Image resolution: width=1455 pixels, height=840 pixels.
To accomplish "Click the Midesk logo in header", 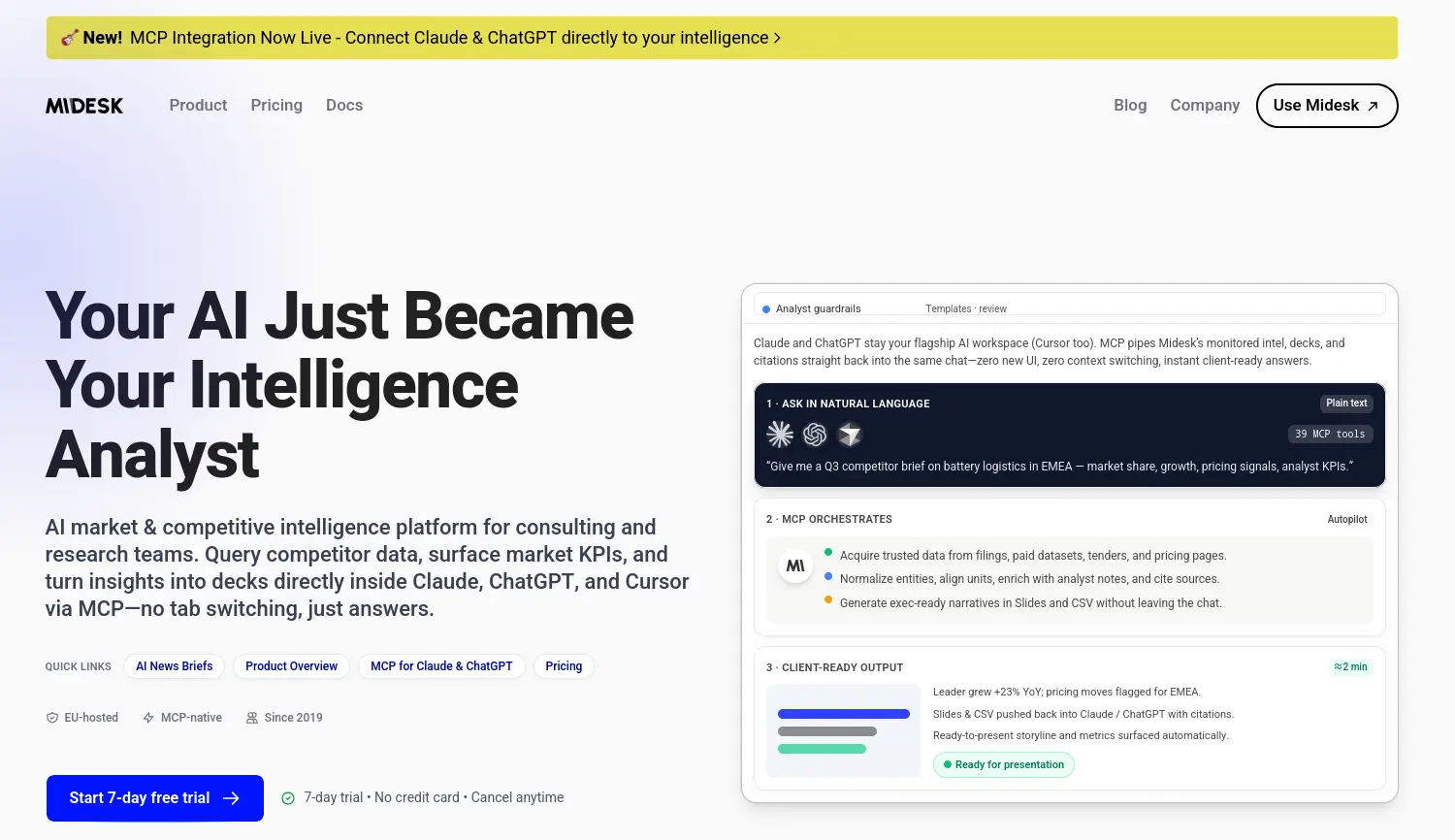I will (x=84, y=106).
